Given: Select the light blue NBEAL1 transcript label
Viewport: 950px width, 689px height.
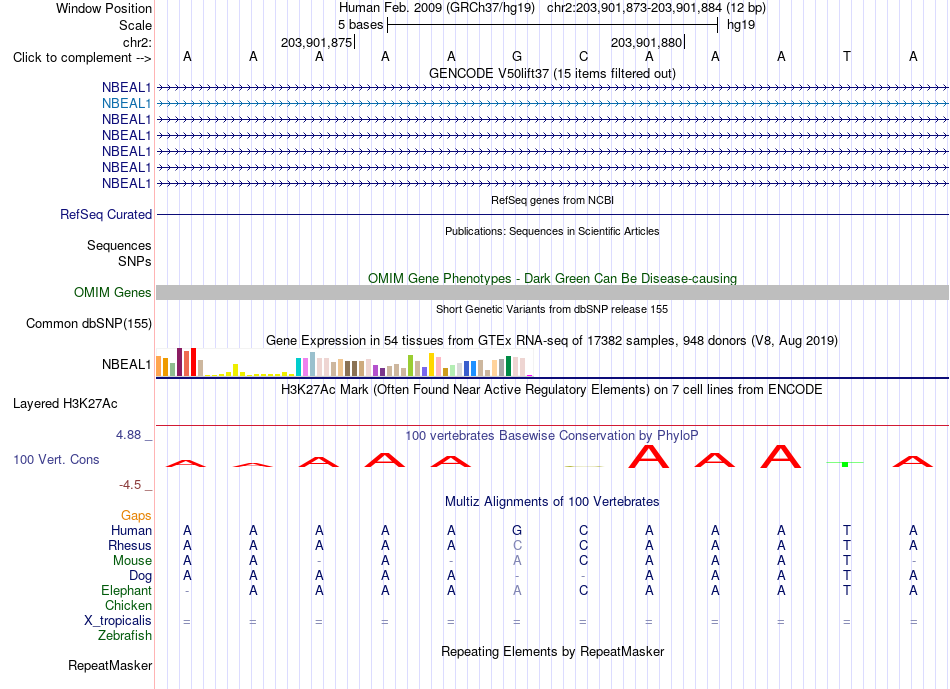Looking at the screenshot, I should 126,104.
